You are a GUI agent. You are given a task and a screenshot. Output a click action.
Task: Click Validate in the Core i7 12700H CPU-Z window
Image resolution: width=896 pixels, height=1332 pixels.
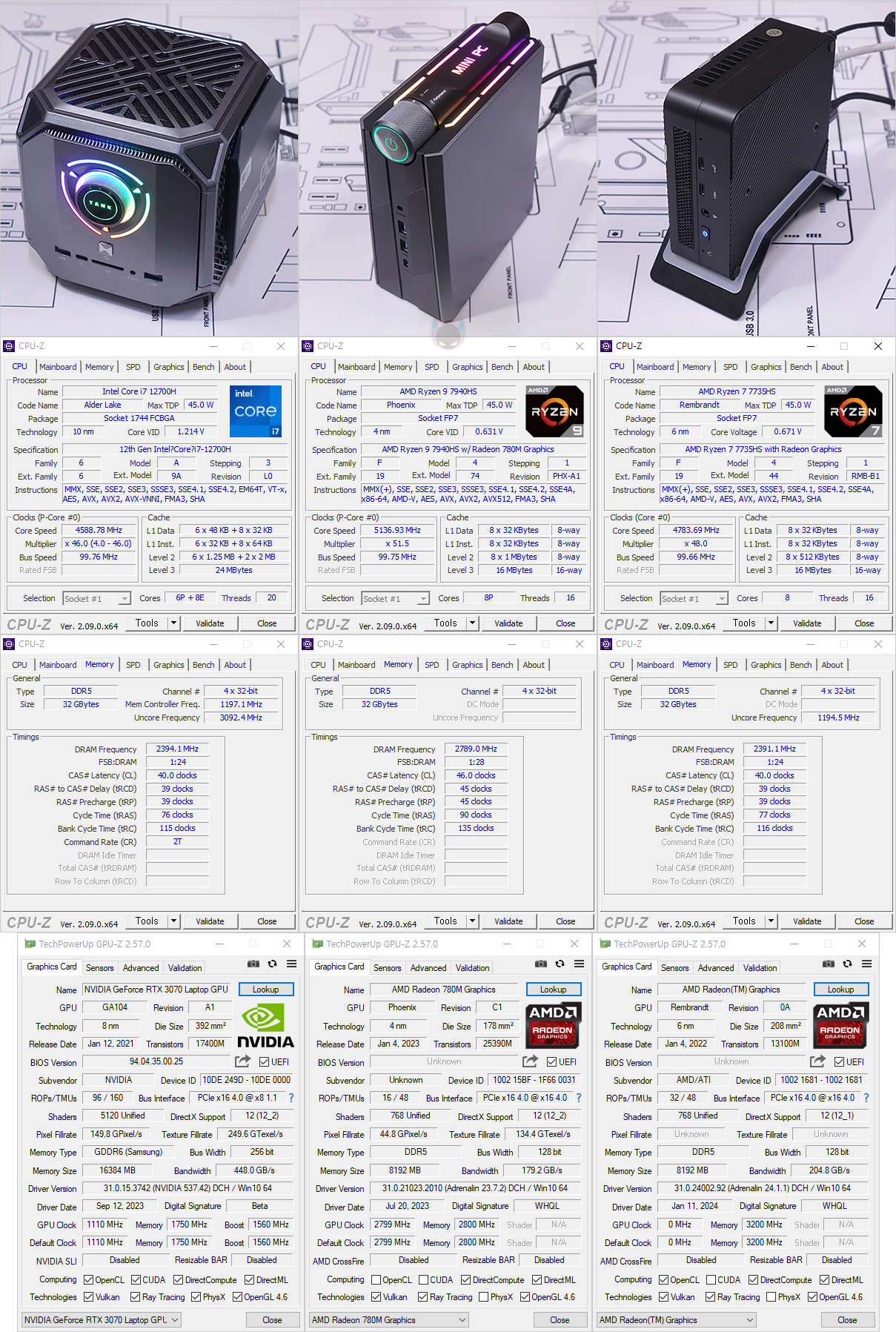[210, 623]
